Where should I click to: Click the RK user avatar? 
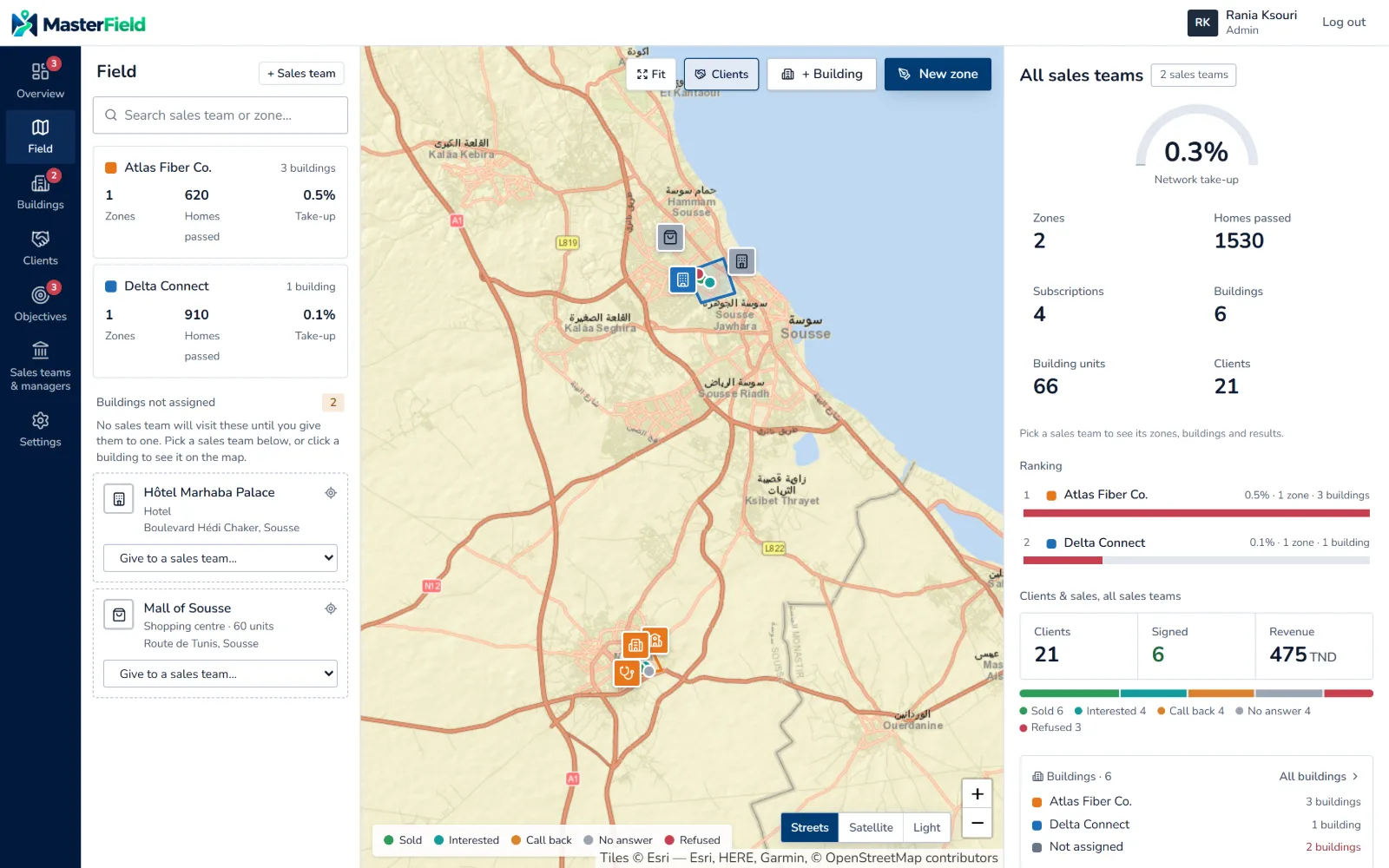click(x=1202, y=23)
